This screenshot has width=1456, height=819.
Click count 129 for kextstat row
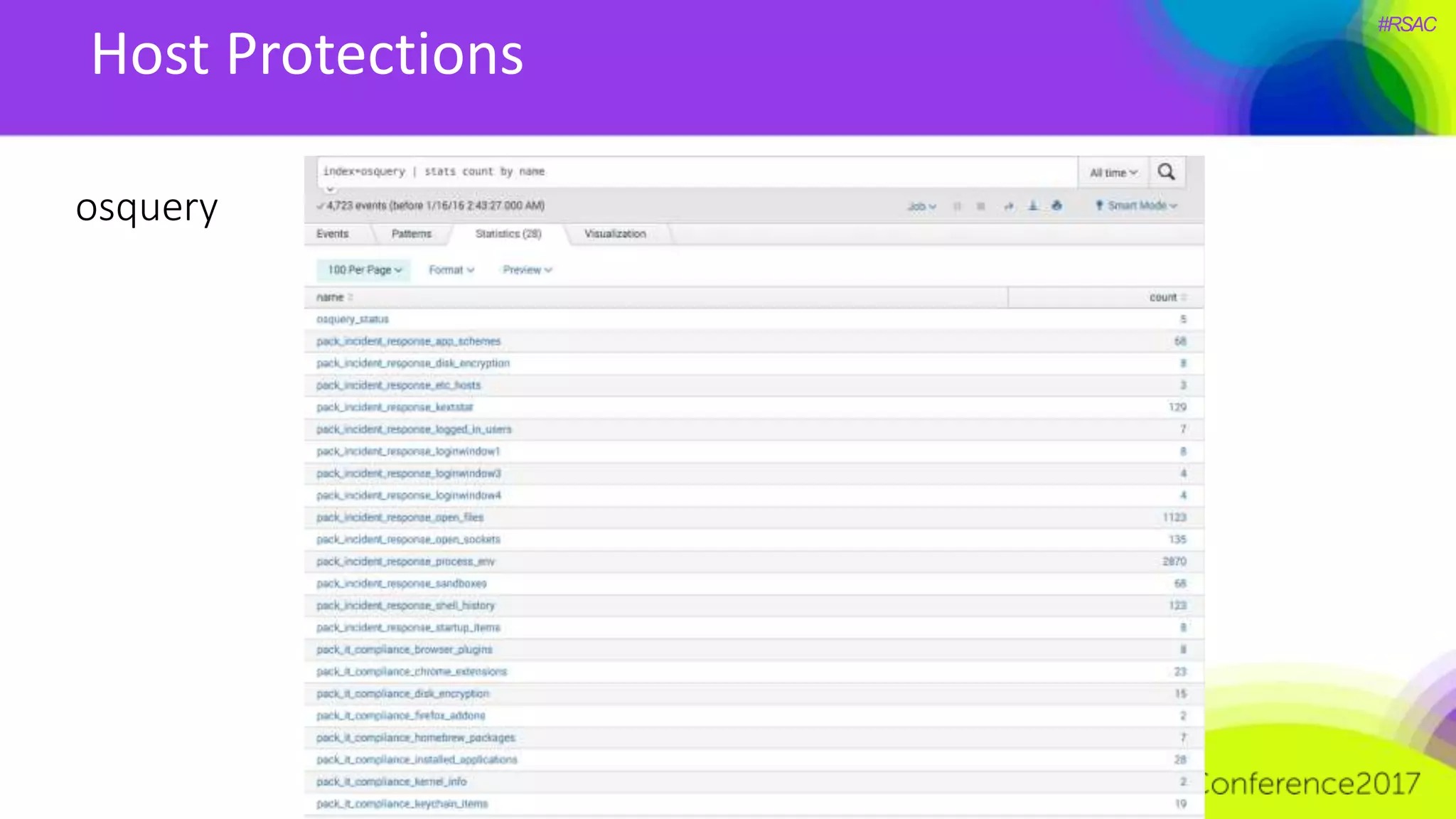coord(1177,407)
